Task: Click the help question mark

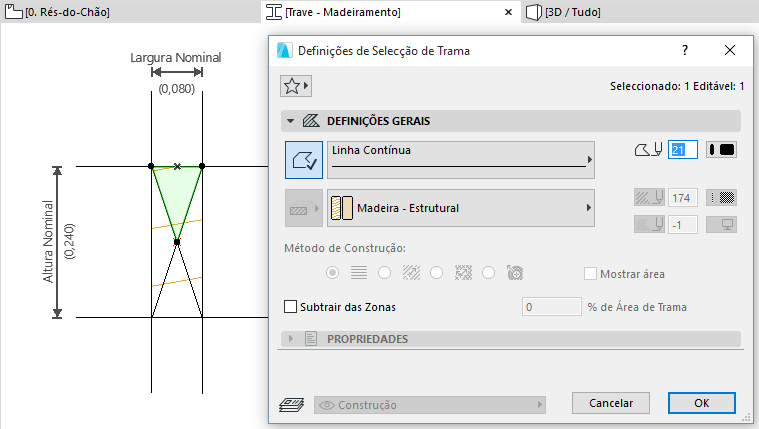Action: pyautogui.click(x=685, y=50)
